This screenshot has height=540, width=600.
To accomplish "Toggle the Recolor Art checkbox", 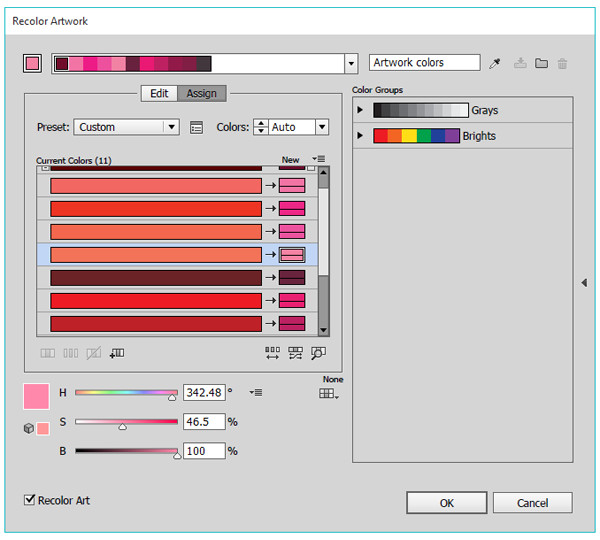I will point(29,500).
